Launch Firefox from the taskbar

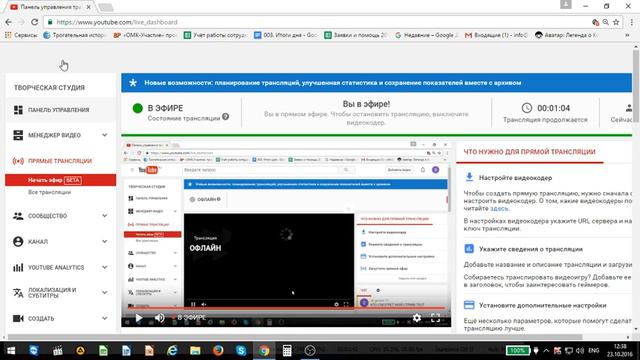[x=218, y=351]
